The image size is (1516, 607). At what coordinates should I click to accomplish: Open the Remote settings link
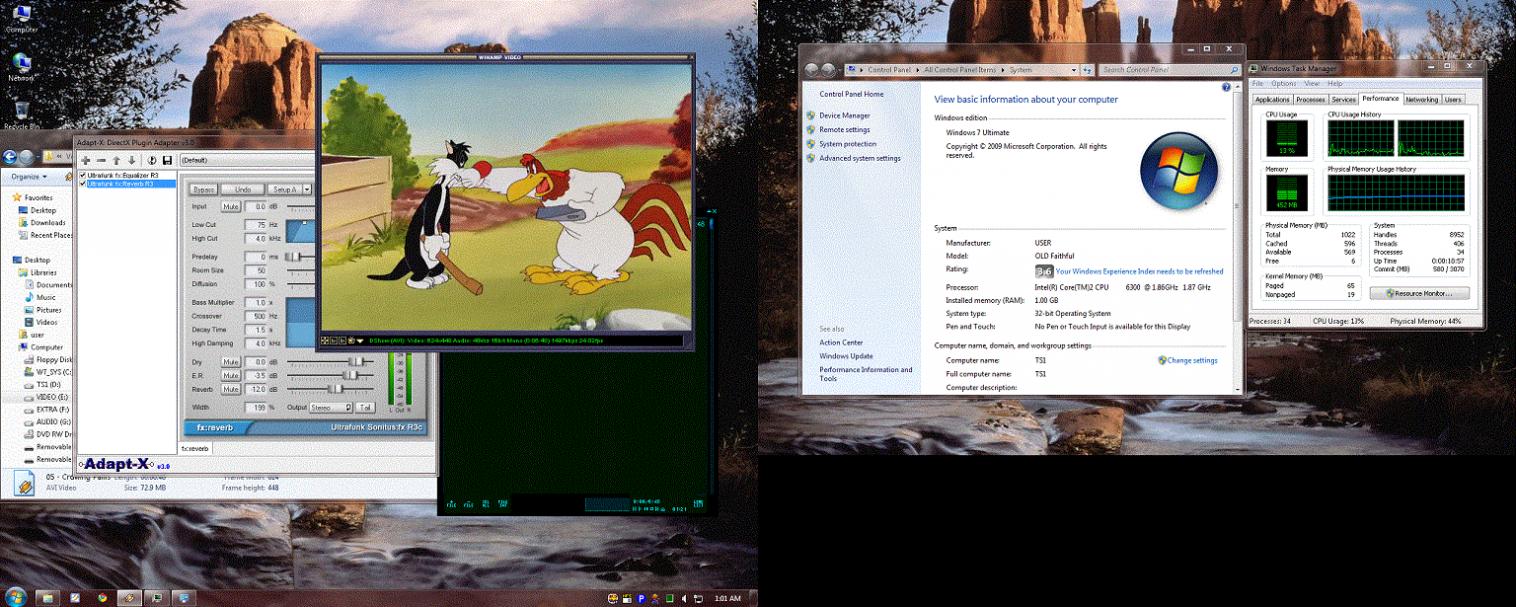coord(845,130)
